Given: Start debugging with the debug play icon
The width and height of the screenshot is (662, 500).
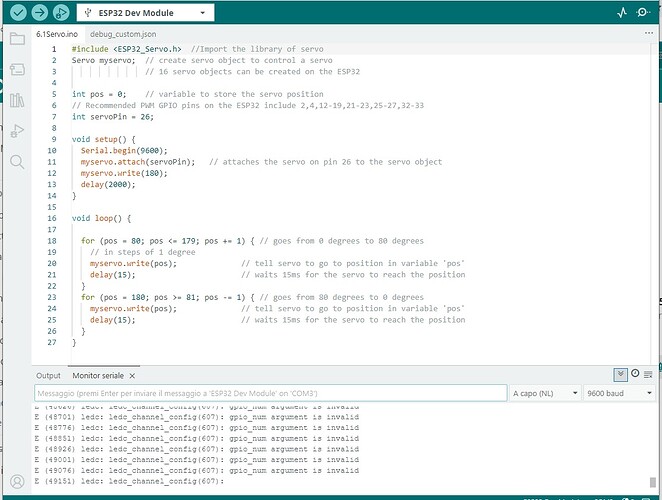Looking at the screenshot, I should pos(61,13).
